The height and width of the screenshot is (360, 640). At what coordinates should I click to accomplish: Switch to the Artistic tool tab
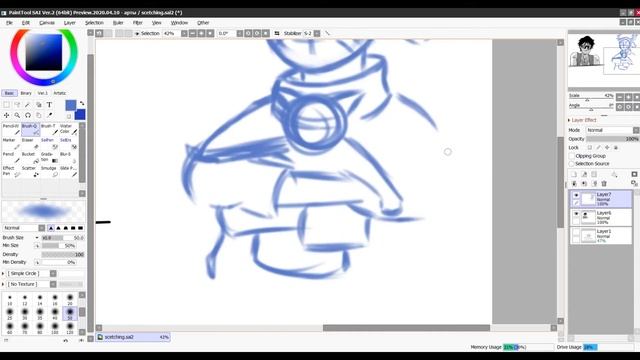click(60, 93)
